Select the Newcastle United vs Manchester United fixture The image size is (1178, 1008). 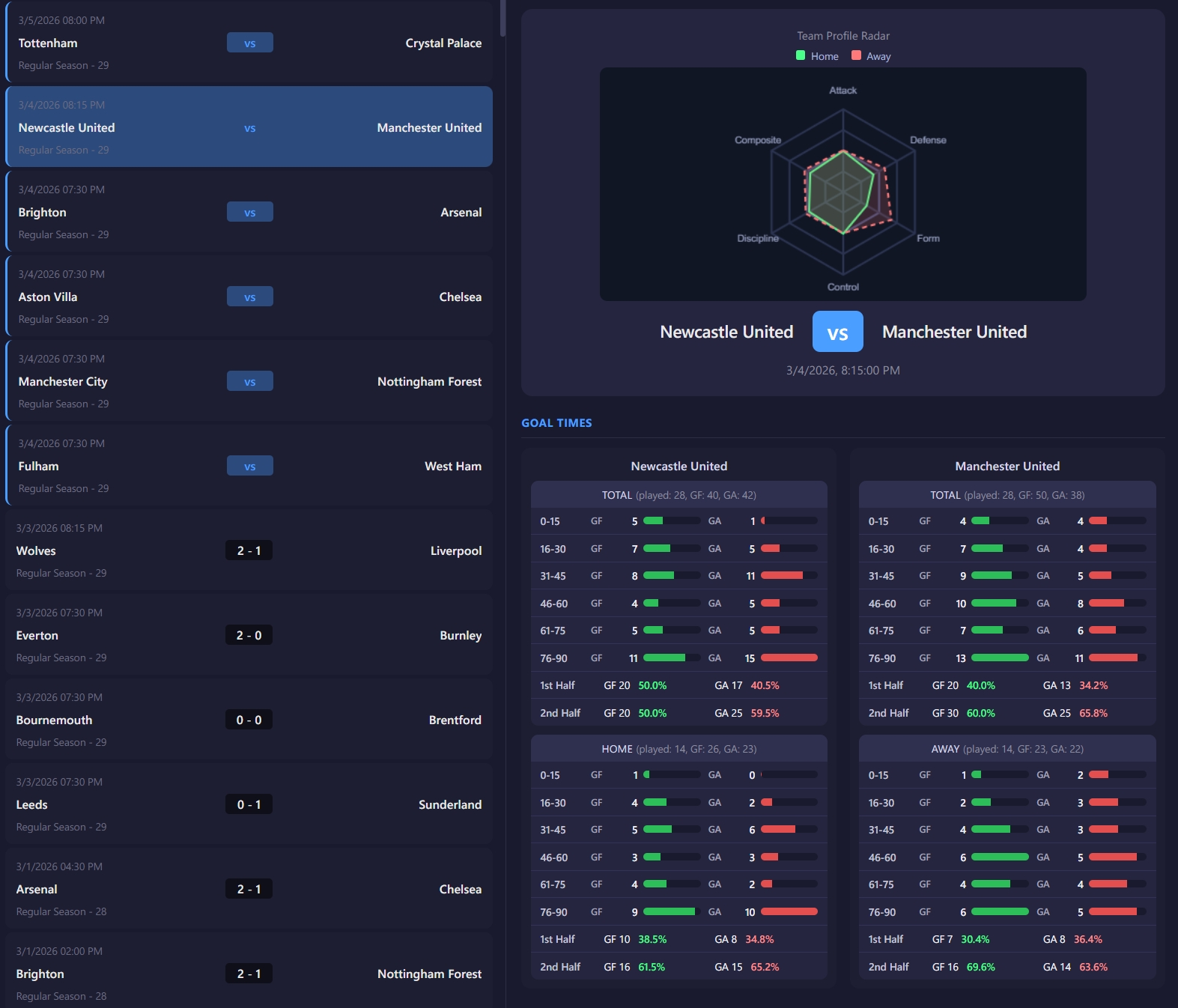coord(249,127)
